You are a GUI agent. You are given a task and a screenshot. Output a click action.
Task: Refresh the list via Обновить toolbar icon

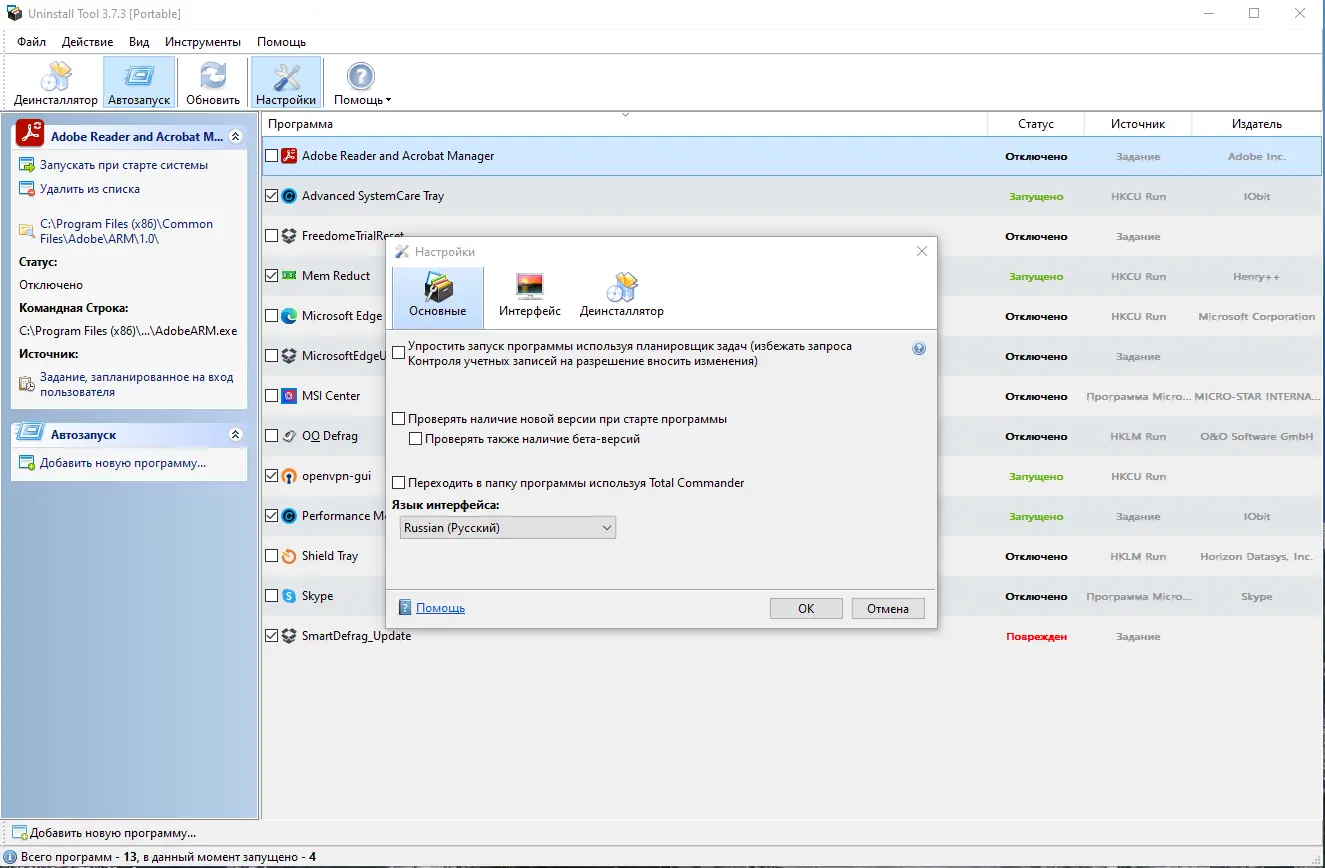211,80
